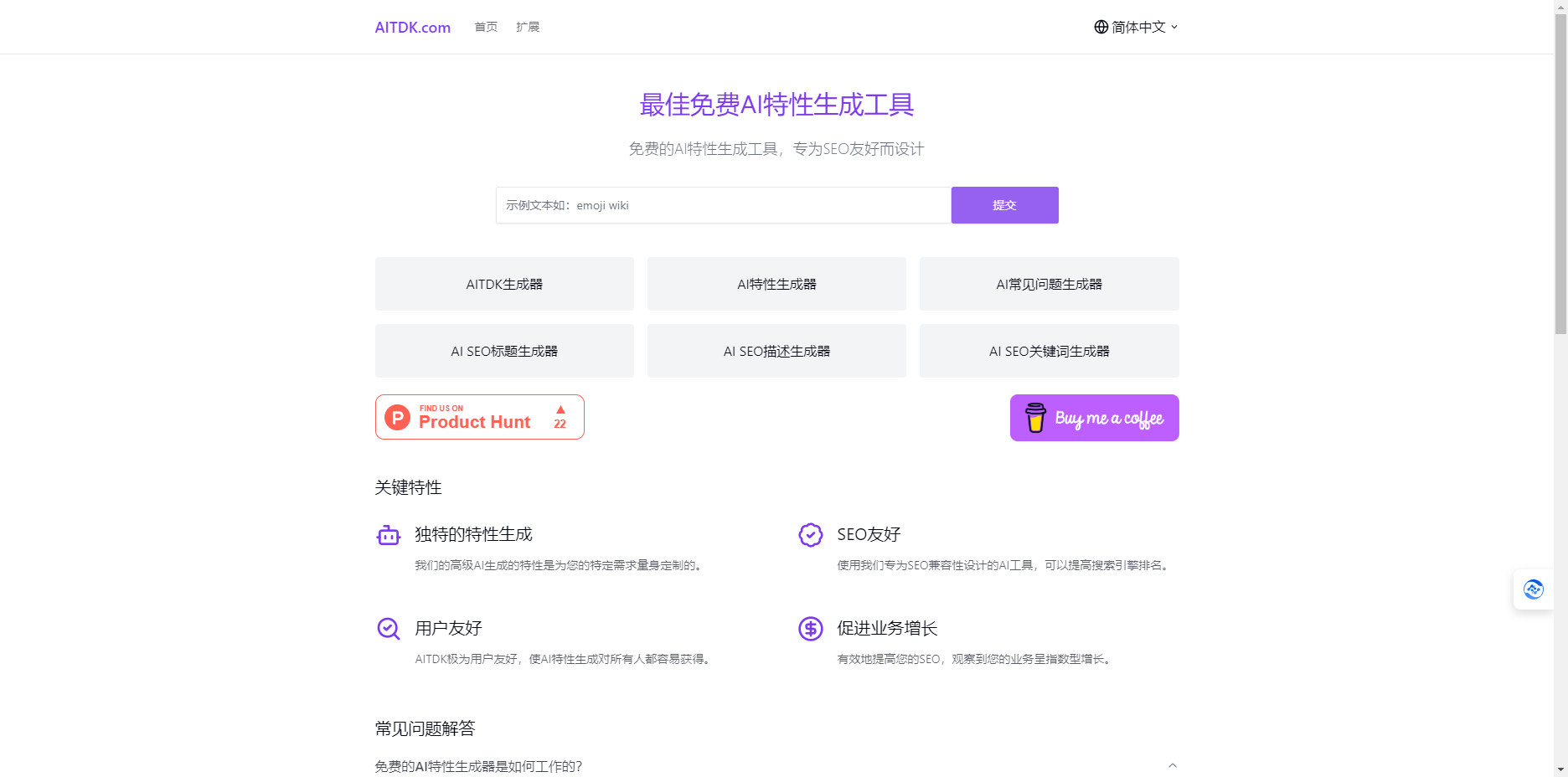Open the AI常见问题生成器 tool
Viewport: 1568px width, 777px height.
pyautogui.click(x=1049, y=284)
